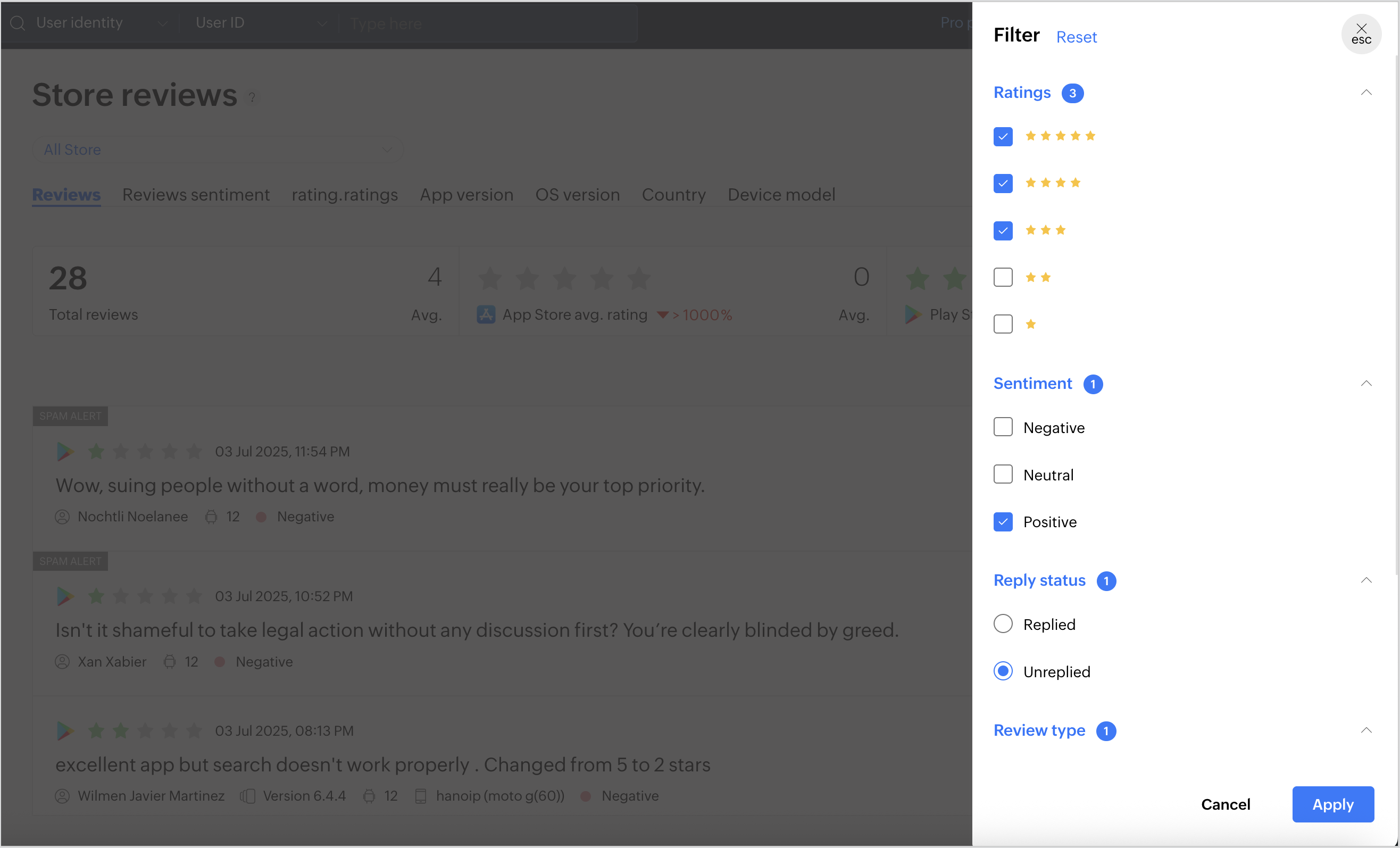Image resolution: width=1400 pixels, height=848 pixels.
Task: Click the search magnifier icon
Action: (18, 23)
